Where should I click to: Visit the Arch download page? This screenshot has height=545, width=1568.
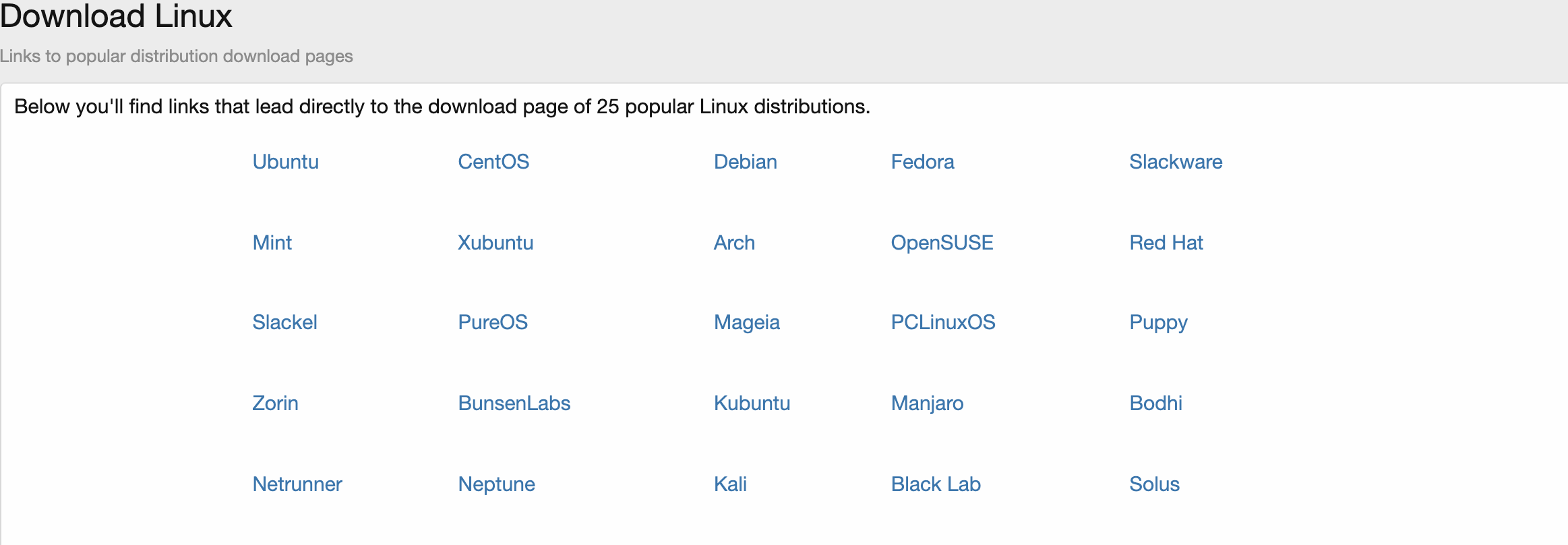coord(734,243)
